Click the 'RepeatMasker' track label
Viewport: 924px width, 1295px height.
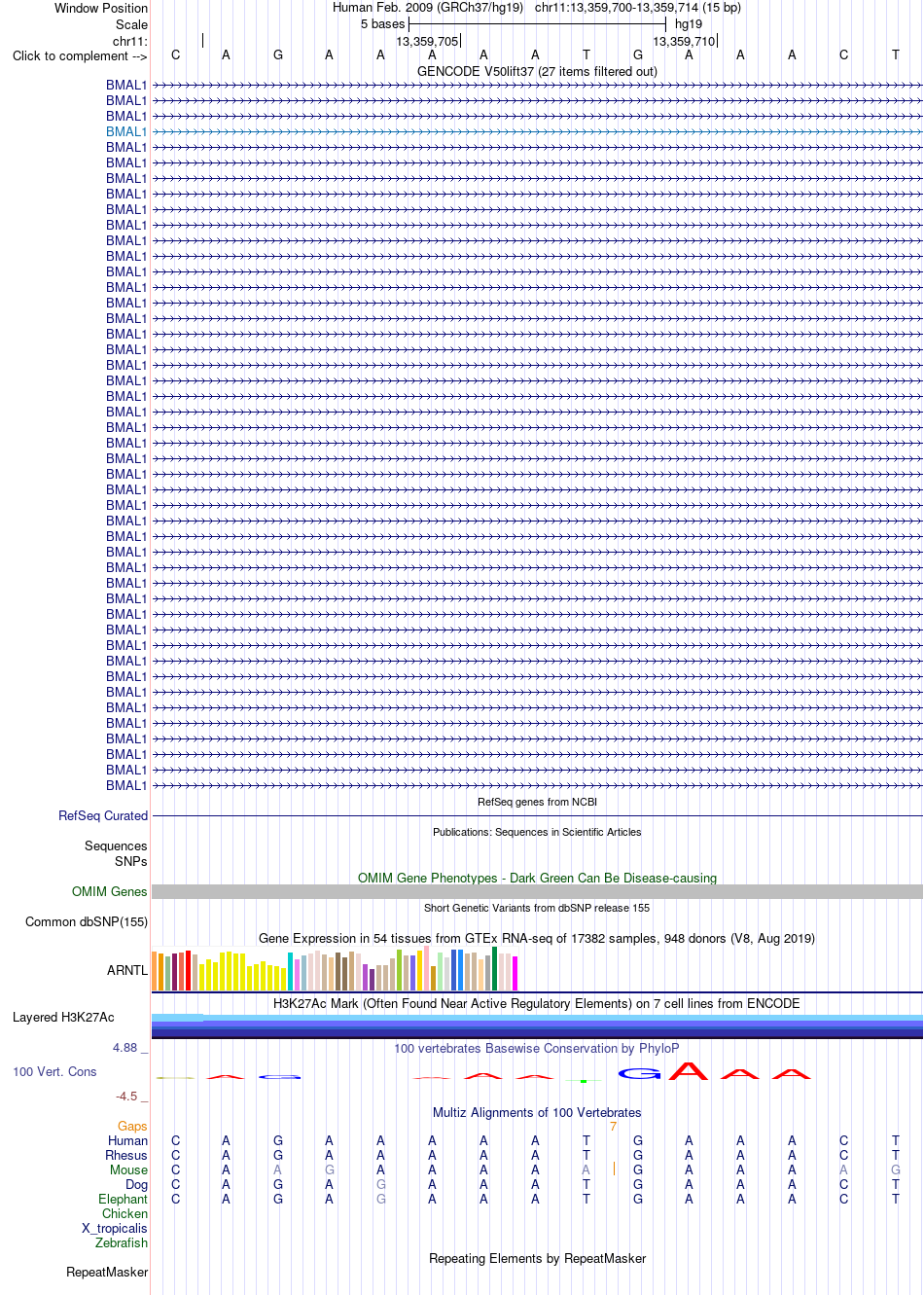[107, 1272]
